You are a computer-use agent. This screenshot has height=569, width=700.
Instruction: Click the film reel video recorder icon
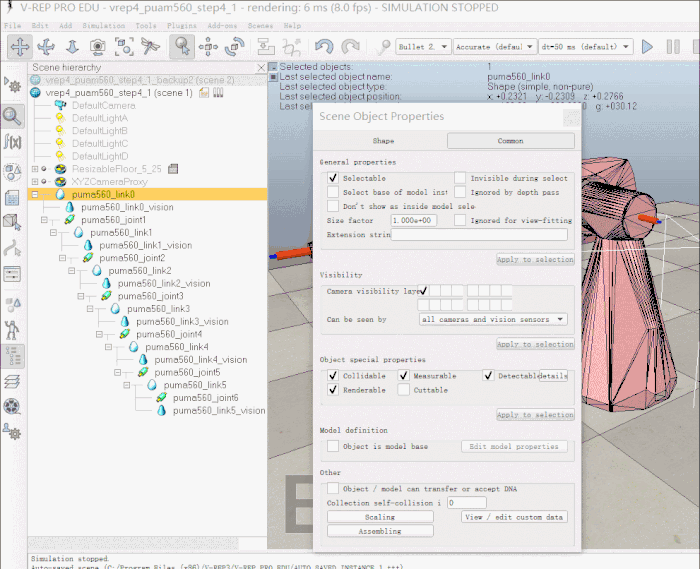12,406
